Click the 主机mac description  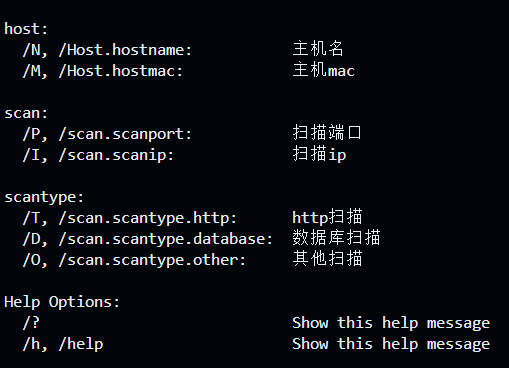[323, 70]
